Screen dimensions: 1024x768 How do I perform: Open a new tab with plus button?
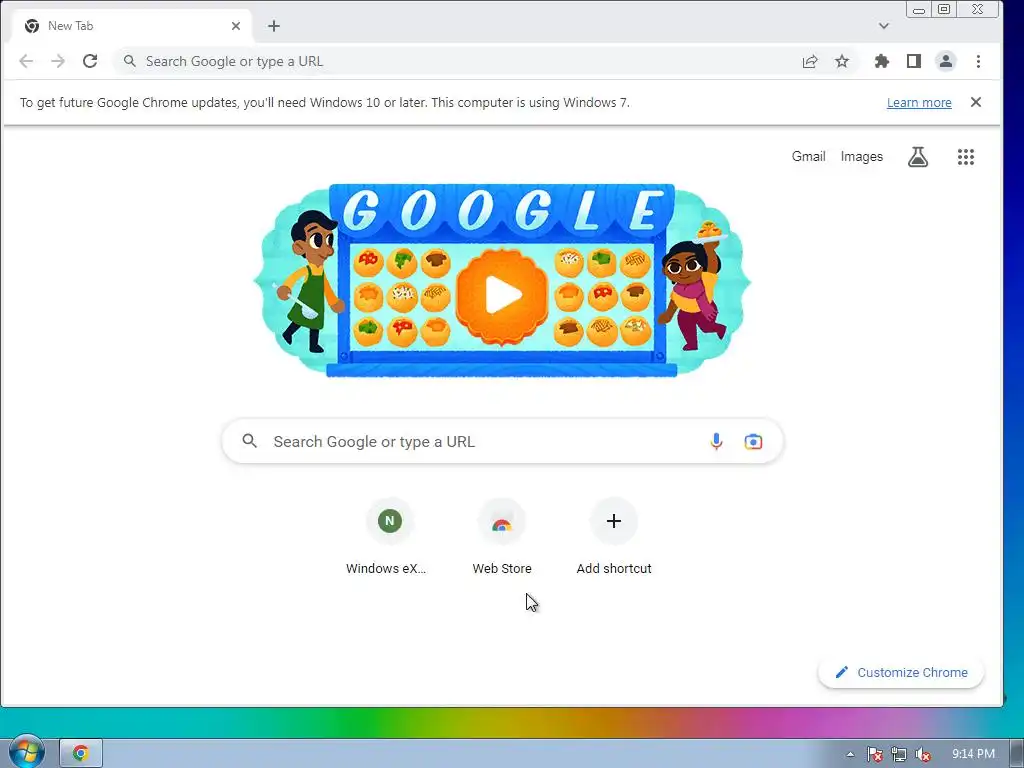click(x=274, y=26)
